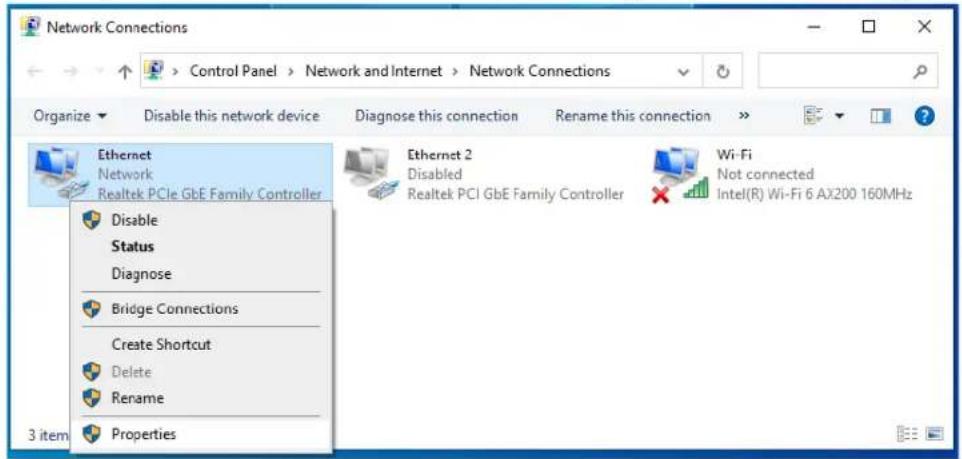The height and width of the screenshot is (459, 962).
Task: Select the Ethernet 2 connection name
Action: pos(439,155)
